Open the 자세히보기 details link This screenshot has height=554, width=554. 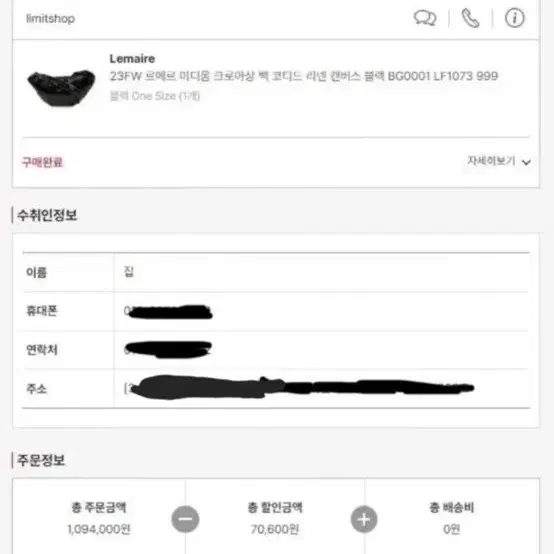point(491,161)
